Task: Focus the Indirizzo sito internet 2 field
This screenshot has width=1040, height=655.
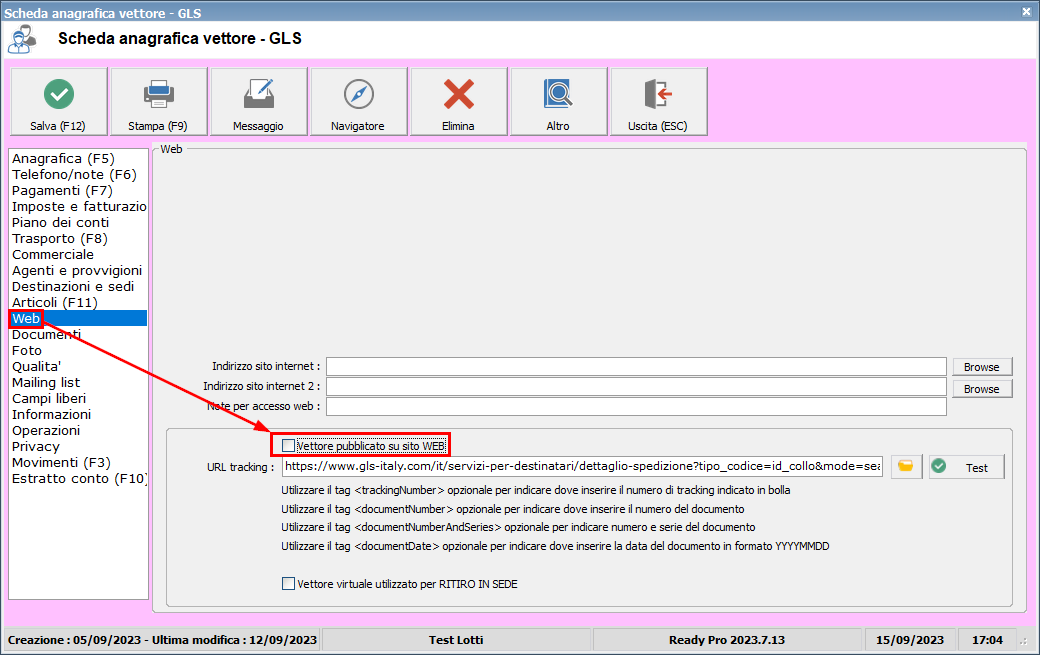Action: tap(636, 386)
